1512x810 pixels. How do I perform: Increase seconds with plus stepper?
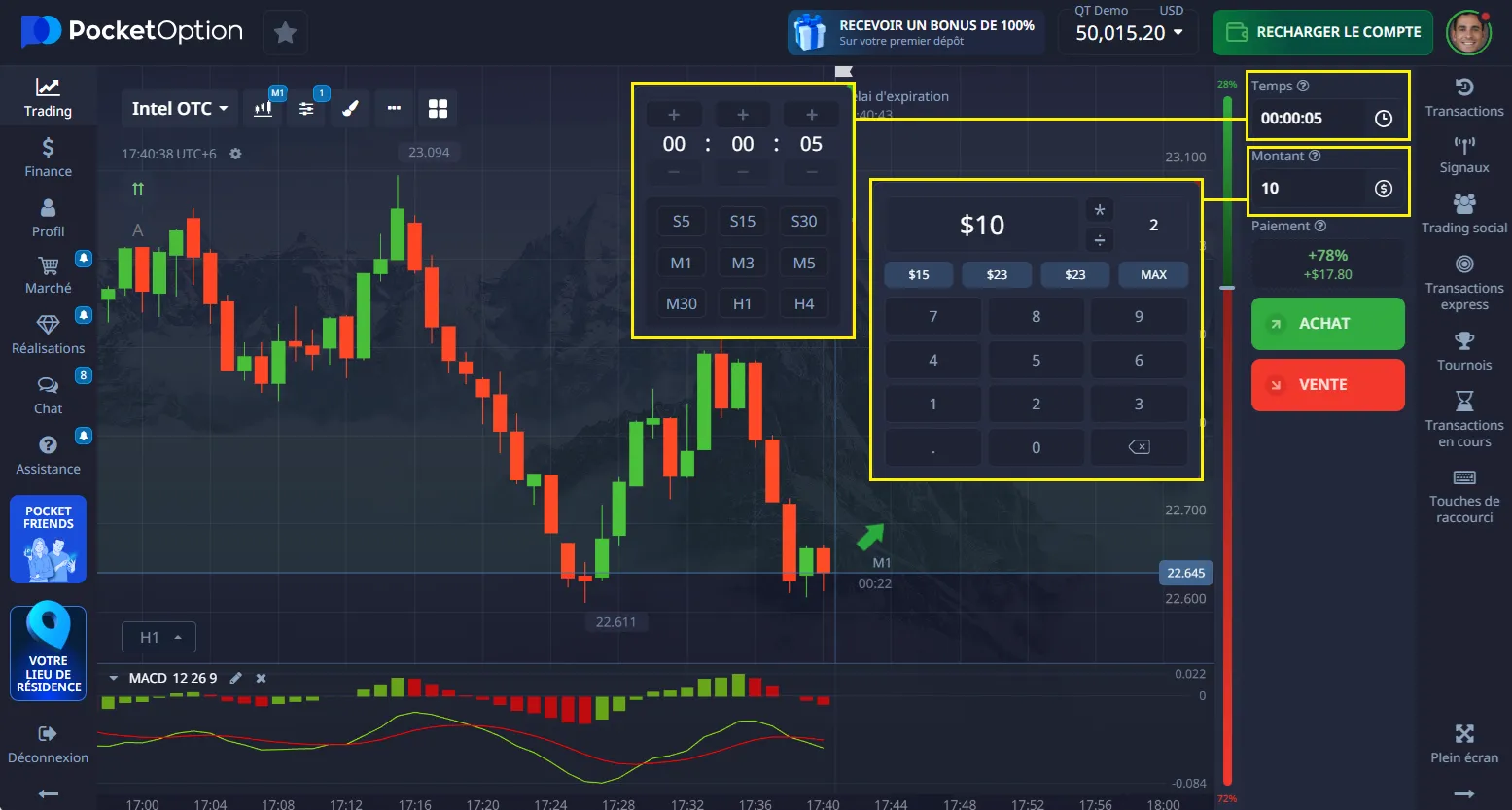point(811,115)
